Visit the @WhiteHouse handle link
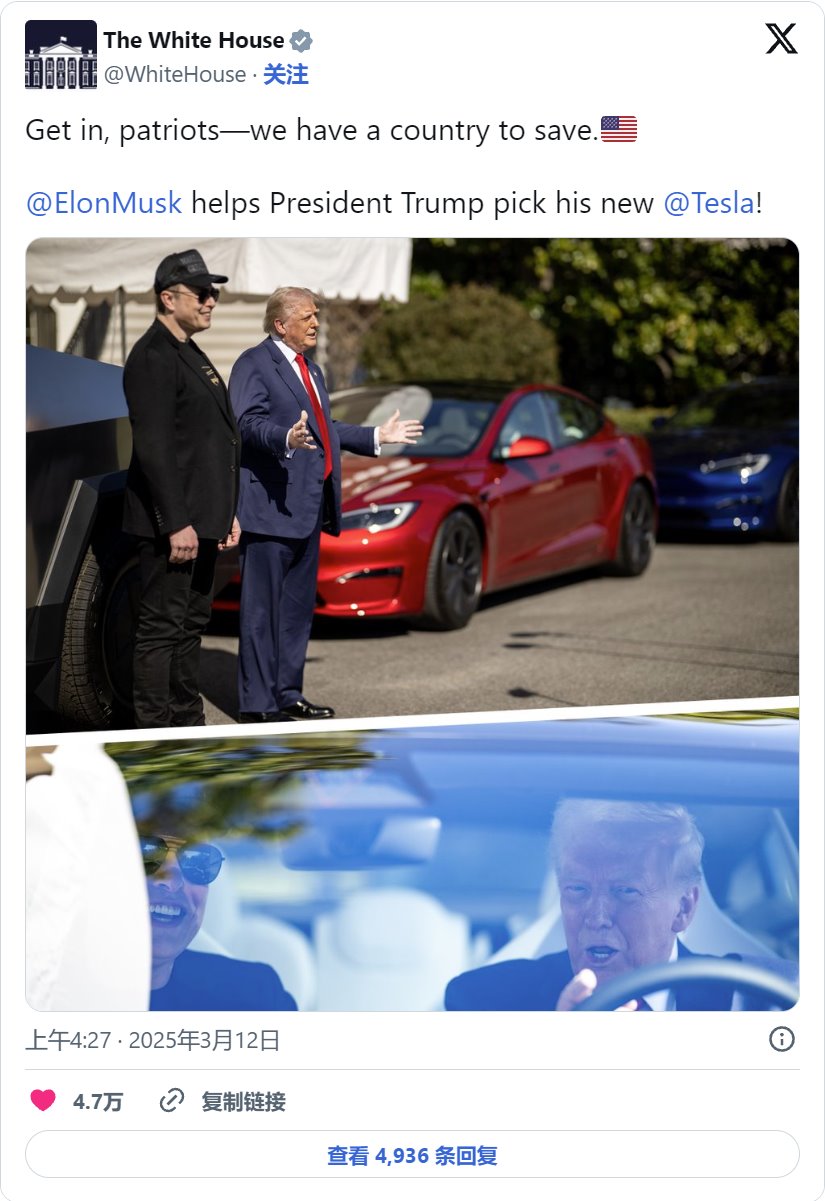 click(174, 75)
